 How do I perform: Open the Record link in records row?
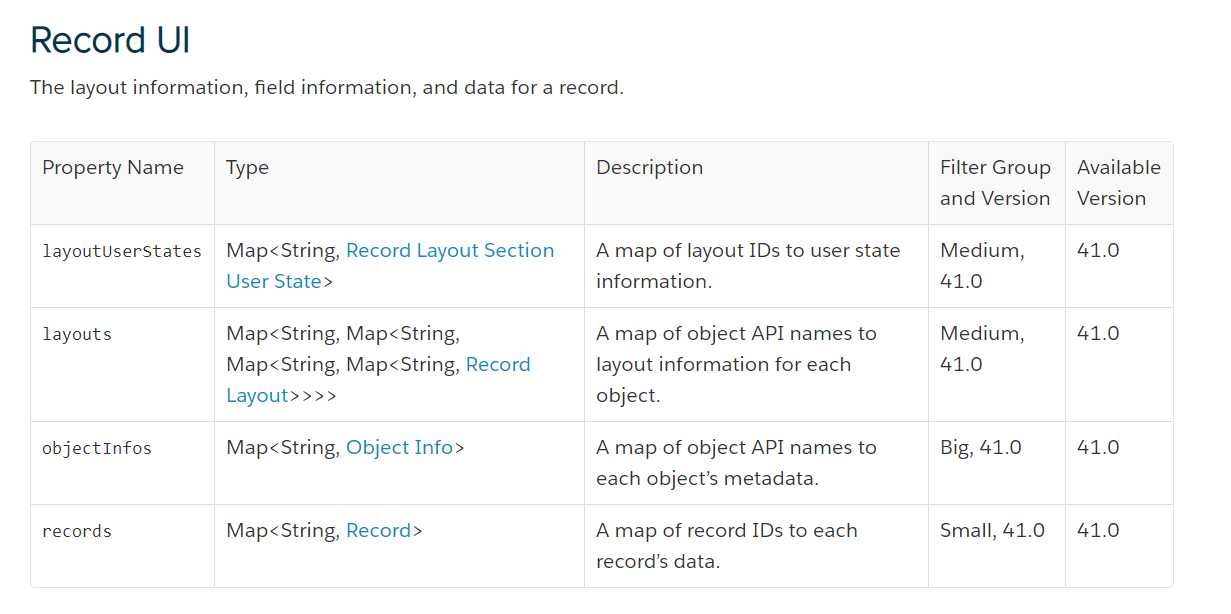pos(379,530)
